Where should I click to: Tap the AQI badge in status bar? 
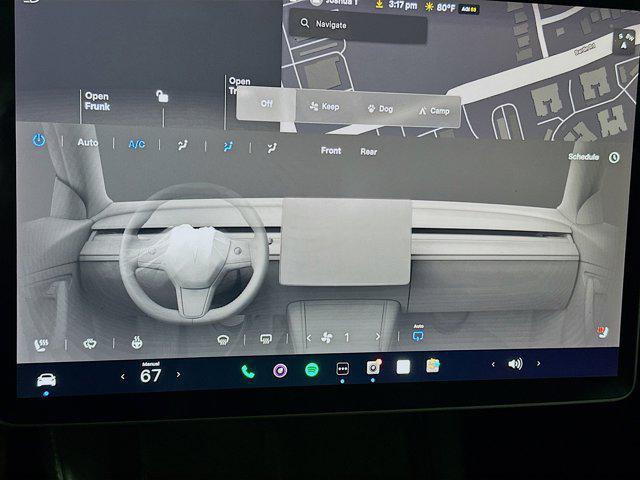[469, 9]
